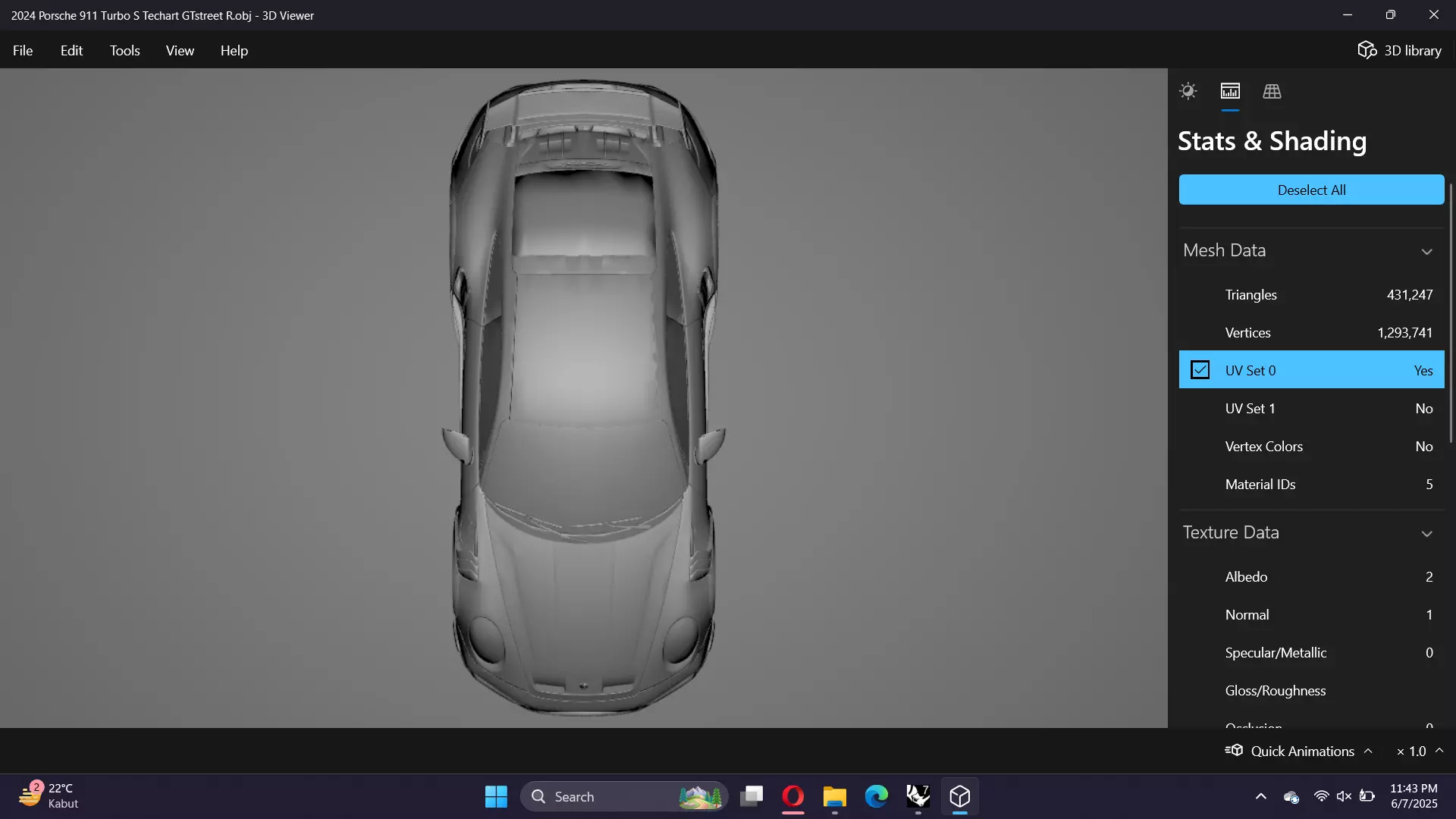
Task: Open the 3D library
Action: 1399,50
